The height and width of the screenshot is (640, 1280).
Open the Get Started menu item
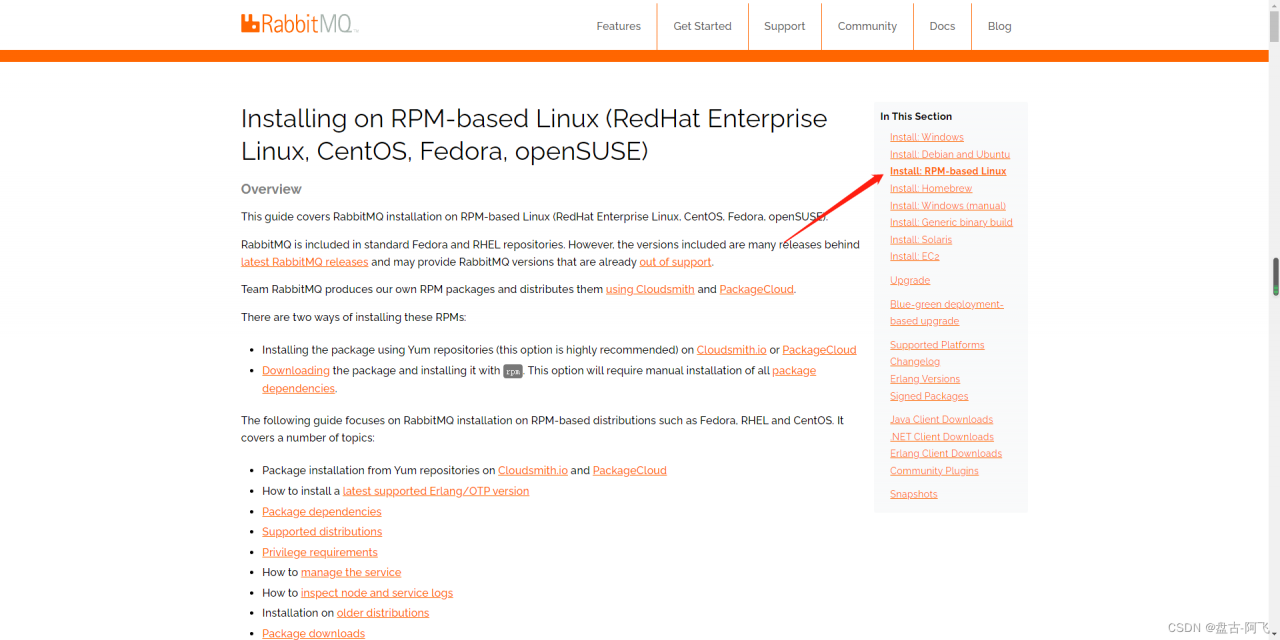pos(702,26)
